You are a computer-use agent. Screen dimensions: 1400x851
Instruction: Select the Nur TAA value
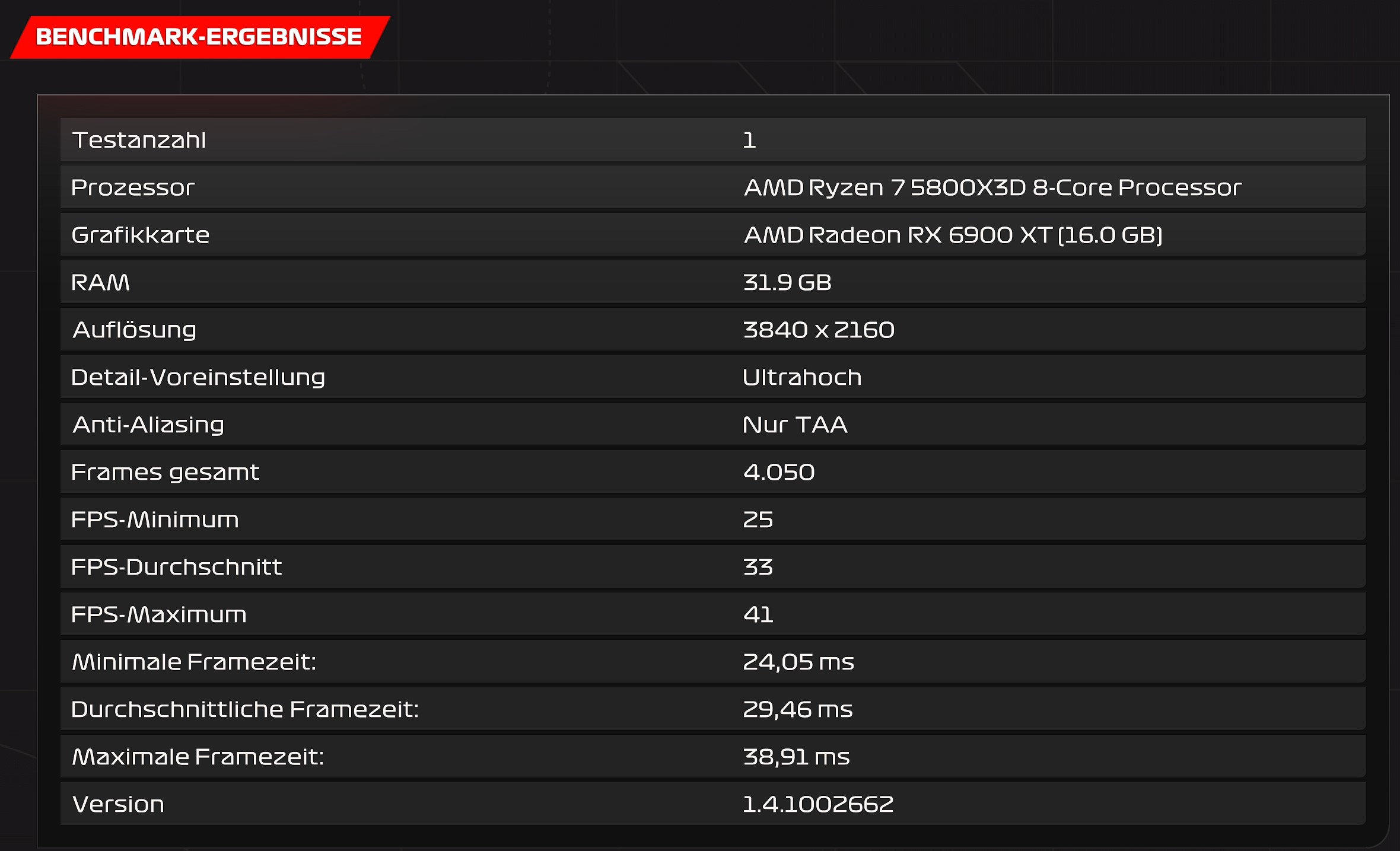pos(794,425)
